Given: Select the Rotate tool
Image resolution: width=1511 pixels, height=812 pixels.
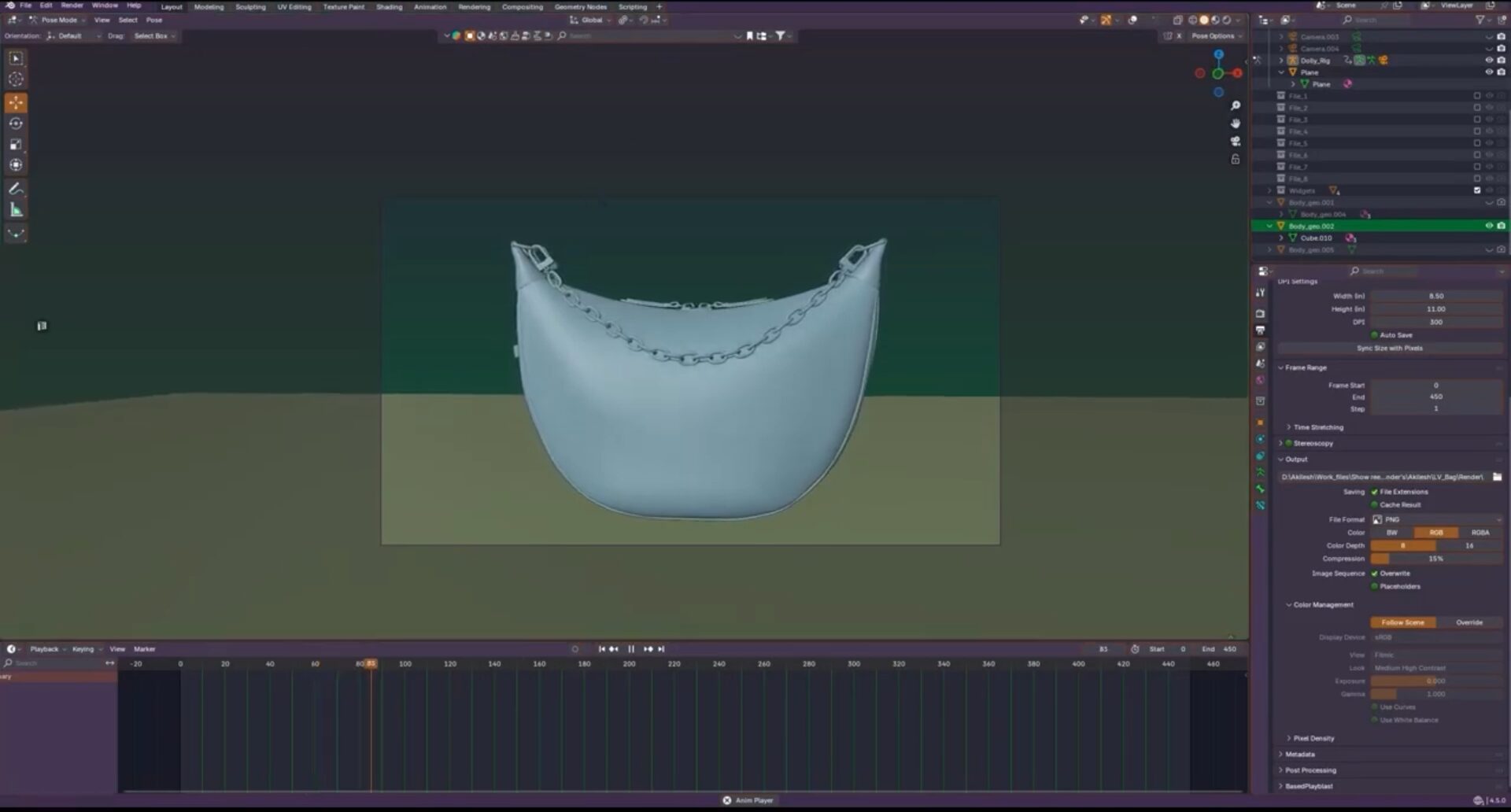Looking at the screenshot, I should coord(16,124).
